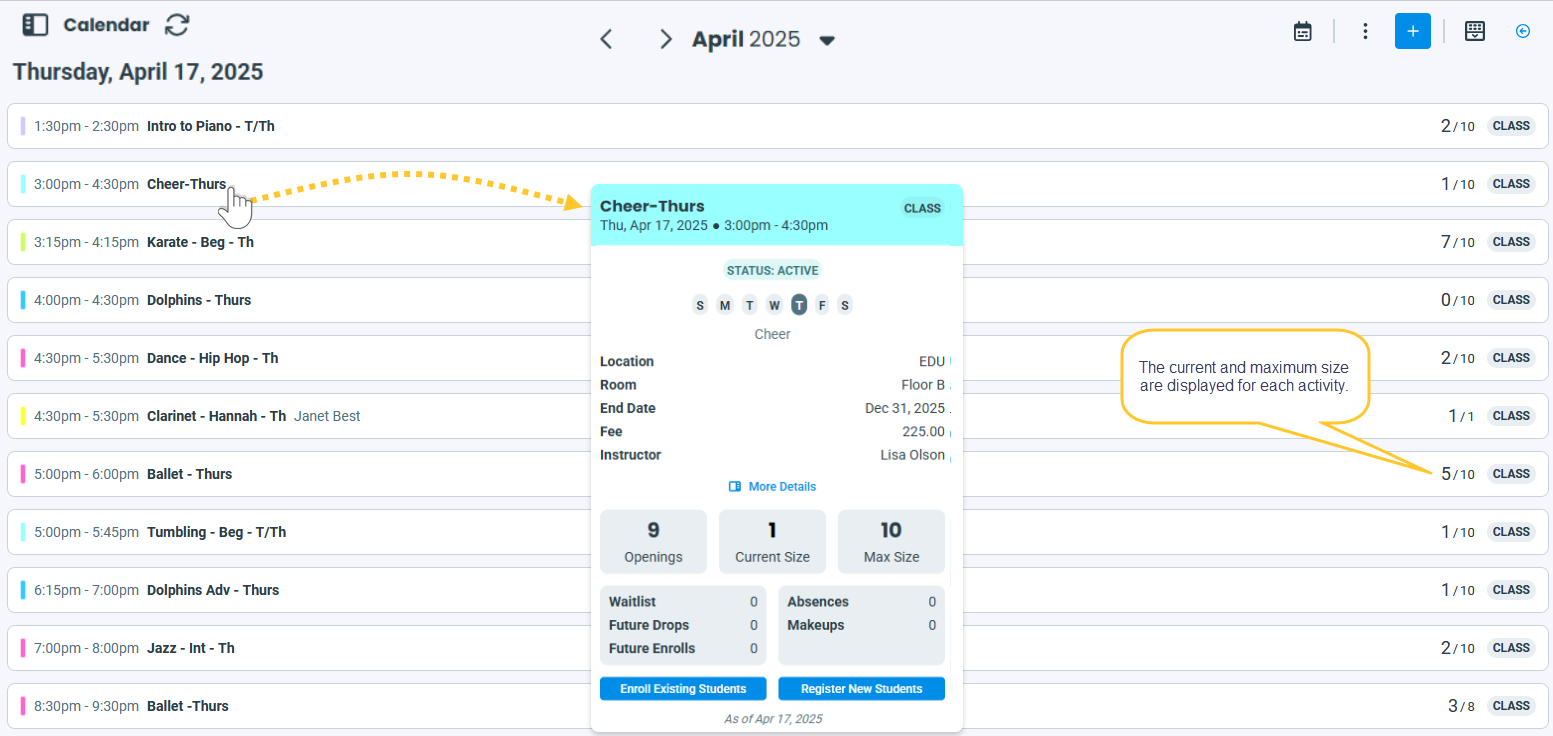This screenshot has width=1553, height=736.
Task: Open the April 2025 month picker arrow
Action: [x=827, y=40]
